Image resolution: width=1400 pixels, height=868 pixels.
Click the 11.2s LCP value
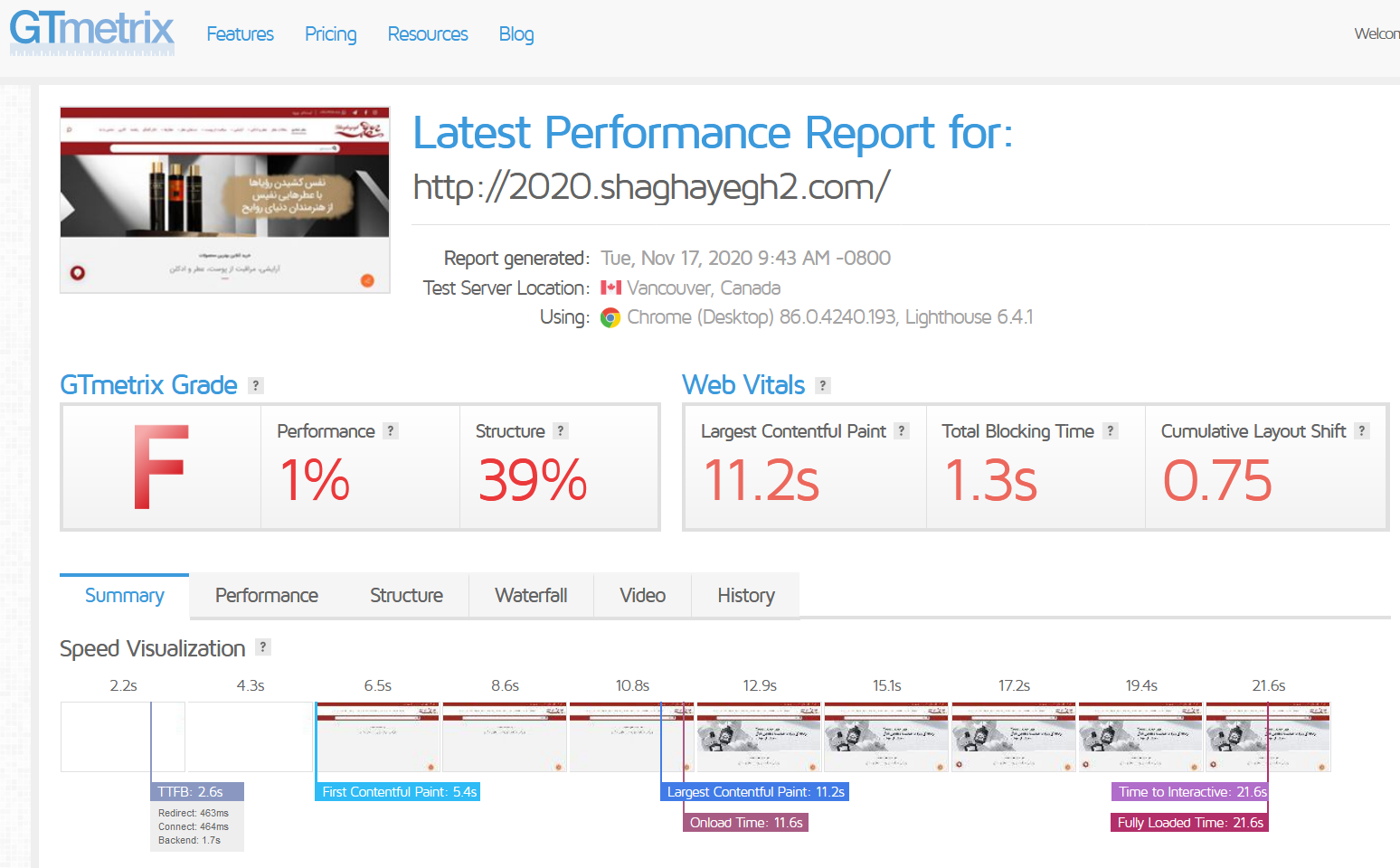(761, 479)
